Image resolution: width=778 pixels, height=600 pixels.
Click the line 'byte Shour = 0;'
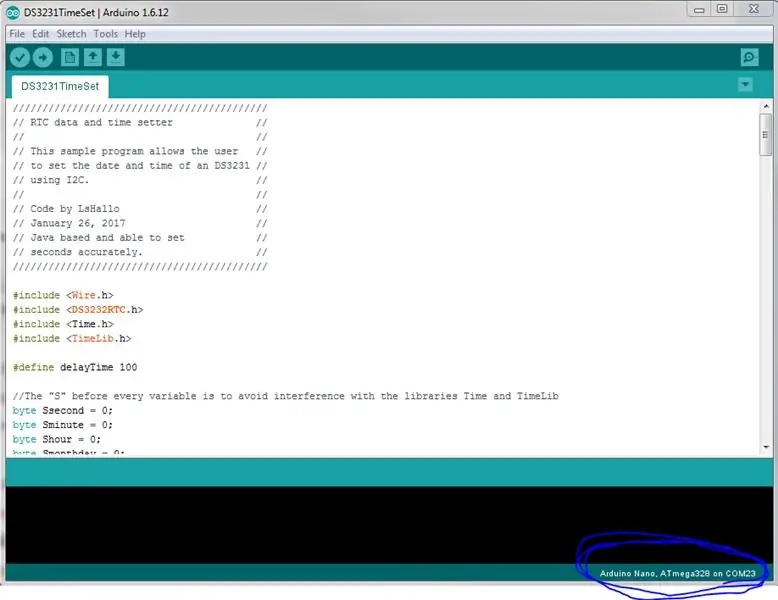[x=57, y=439]
